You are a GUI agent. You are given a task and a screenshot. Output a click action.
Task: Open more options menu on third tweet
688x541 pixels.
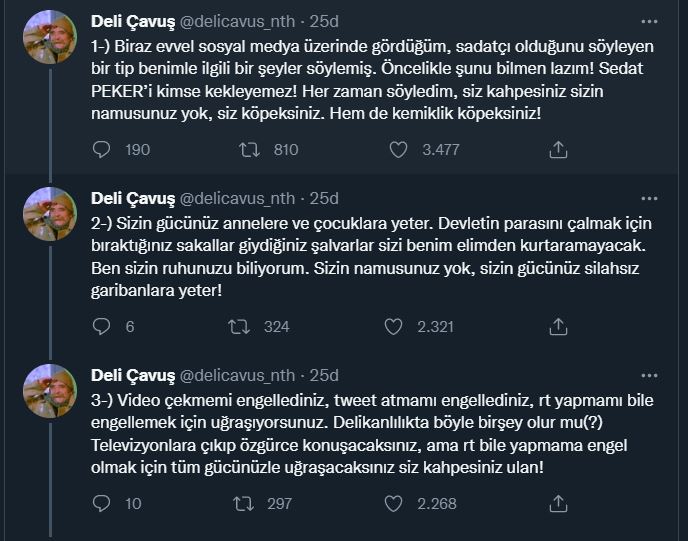(650, 374)
